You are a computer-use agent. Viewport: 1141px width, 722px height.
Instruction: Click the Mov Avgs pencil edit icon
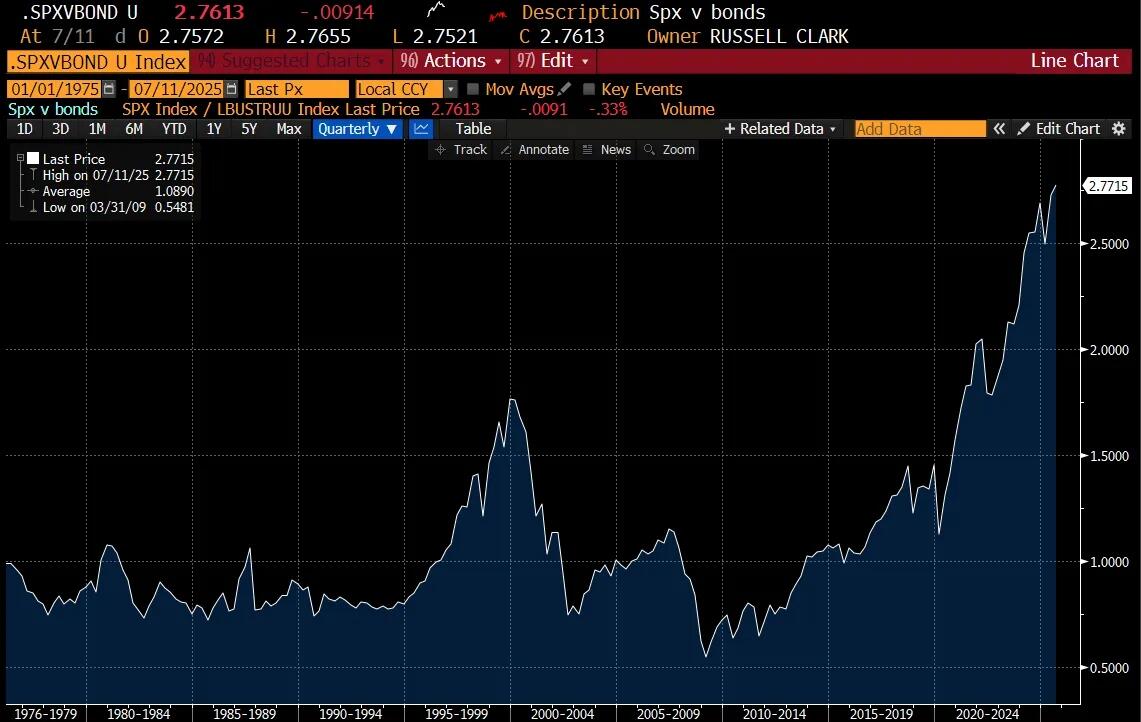click(564, 89)
